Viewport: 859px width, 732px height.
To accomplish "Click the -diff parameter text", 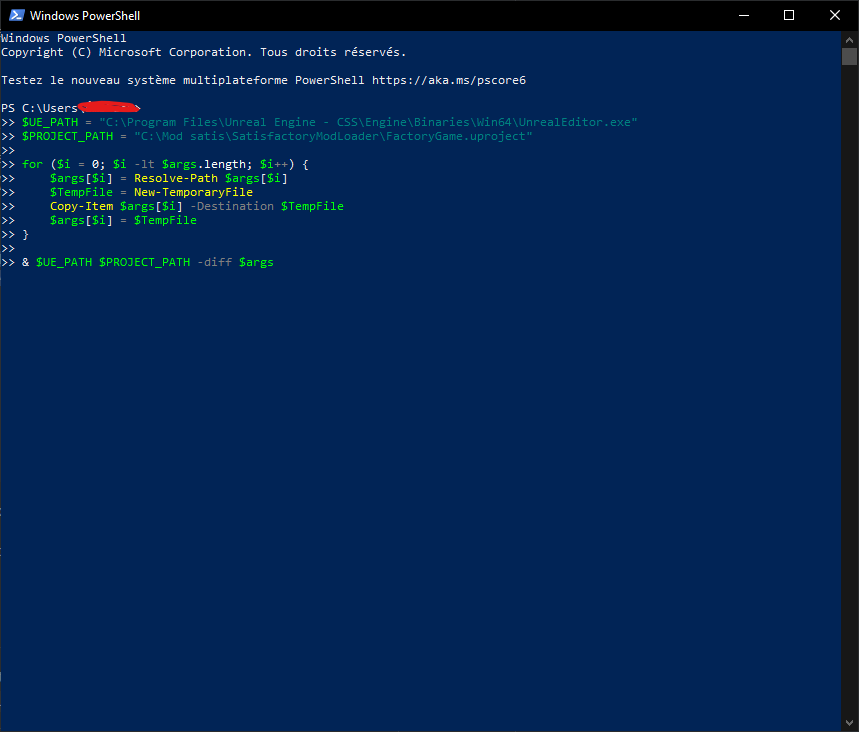I will tap(214, 262).
